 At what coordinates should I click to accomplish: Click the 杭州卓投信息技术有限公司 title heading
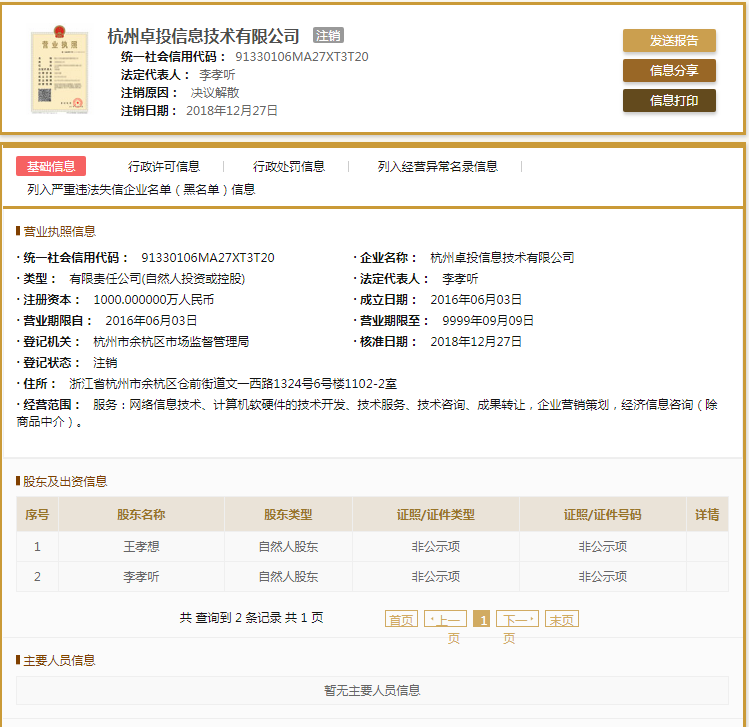coord(203,36)
